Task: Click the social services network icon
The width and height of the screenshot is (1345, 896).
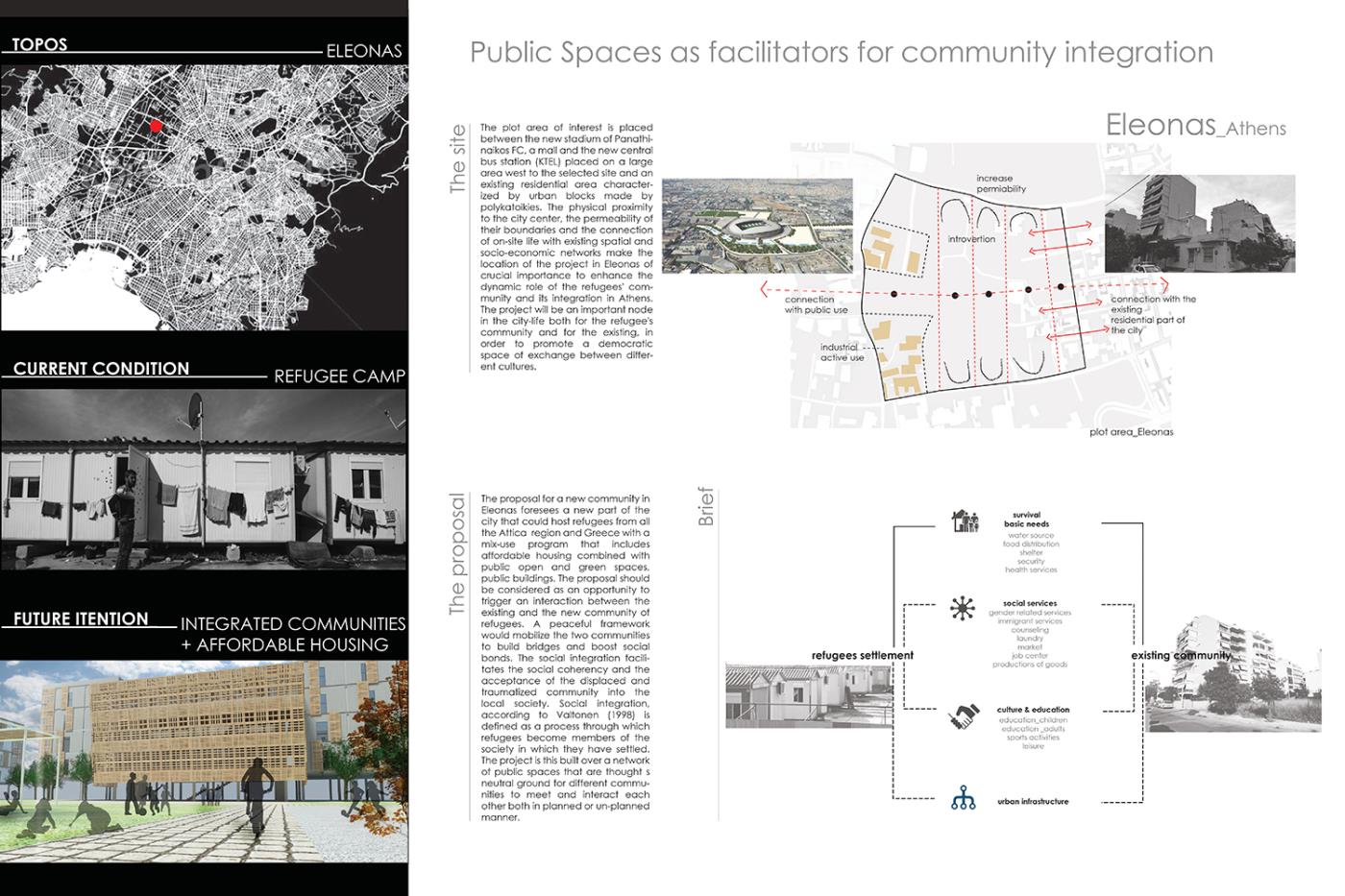Action: pyautogui.click(x=961, y=608)
